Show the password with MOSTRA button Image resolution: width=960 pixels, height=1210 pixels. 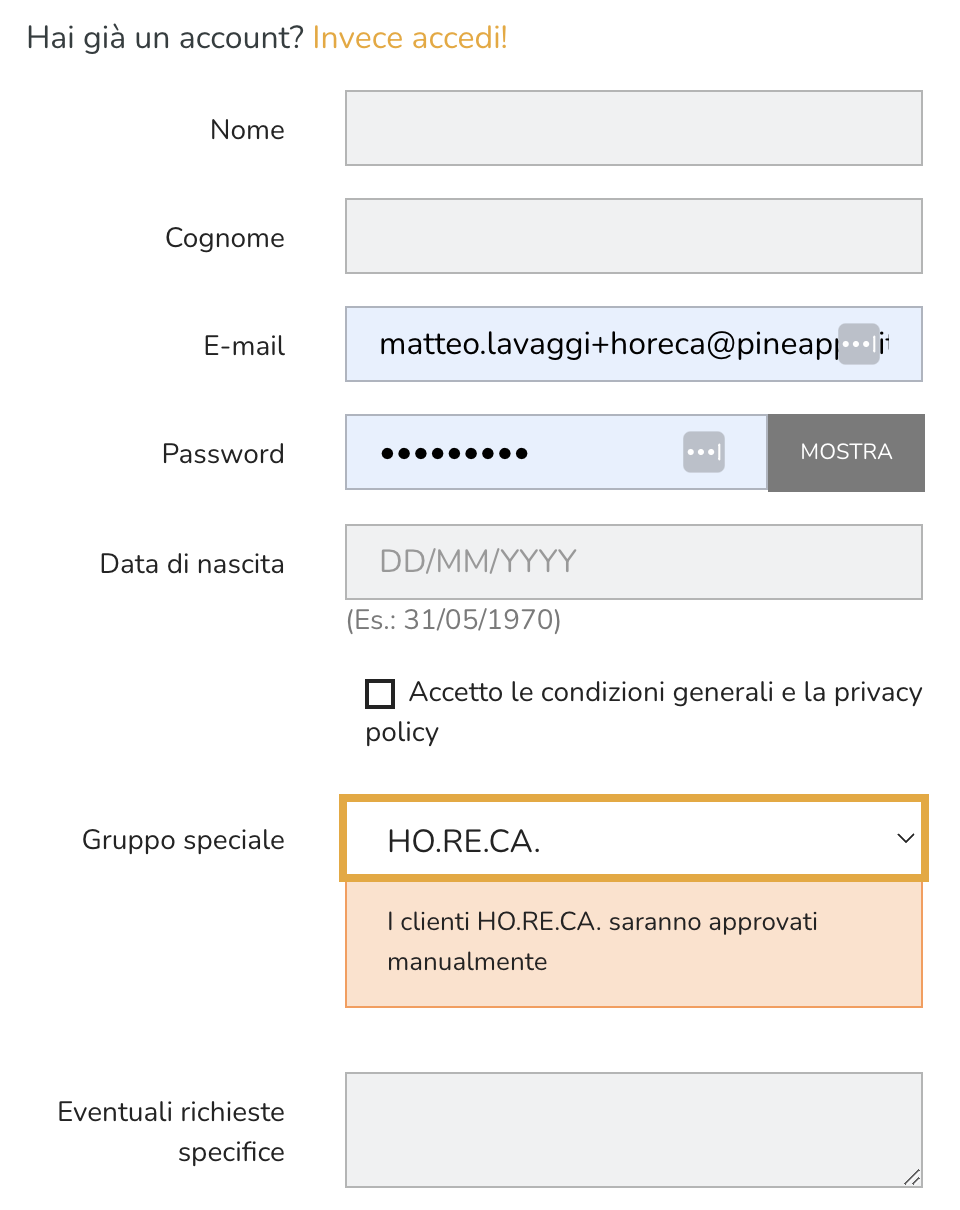click(846, 452)
